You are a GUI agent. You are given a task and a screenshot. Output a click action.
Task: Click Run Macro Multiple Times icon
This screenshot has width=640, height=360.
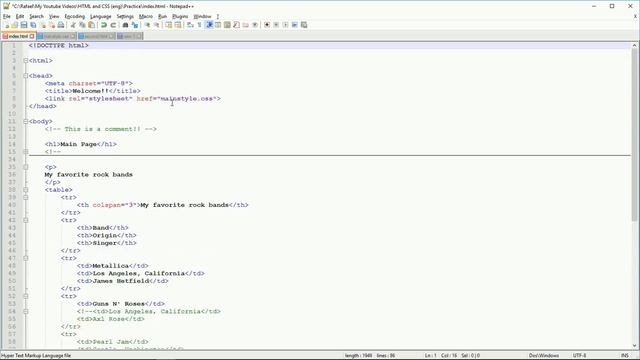(294, 25)
